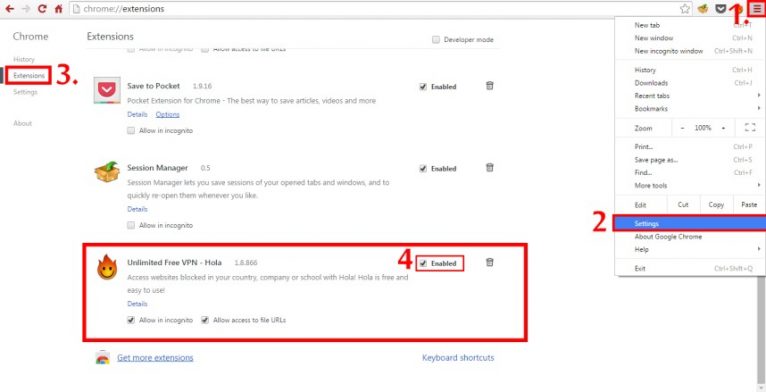The height and width of the screenshot is (392, 766).
Task: Click Copy in the Edit row
Action: 716,205
